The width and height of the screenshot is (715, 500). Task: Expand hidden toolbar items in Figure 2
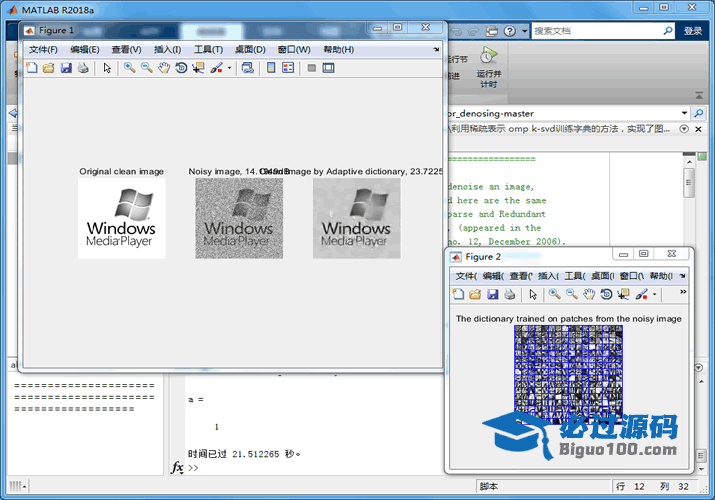click(683, 292)
